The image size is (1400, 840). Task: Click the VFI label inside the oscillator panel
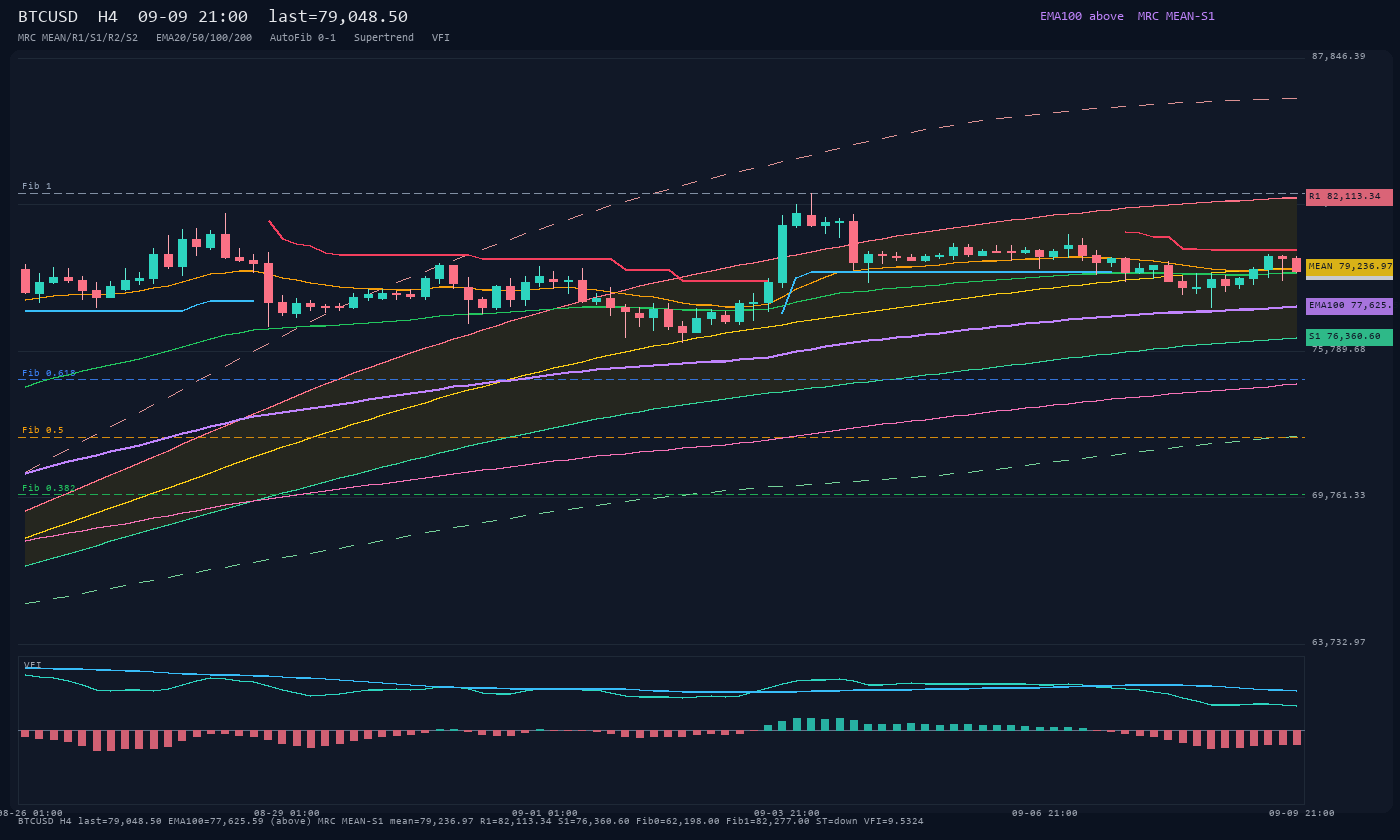(33, 665)
